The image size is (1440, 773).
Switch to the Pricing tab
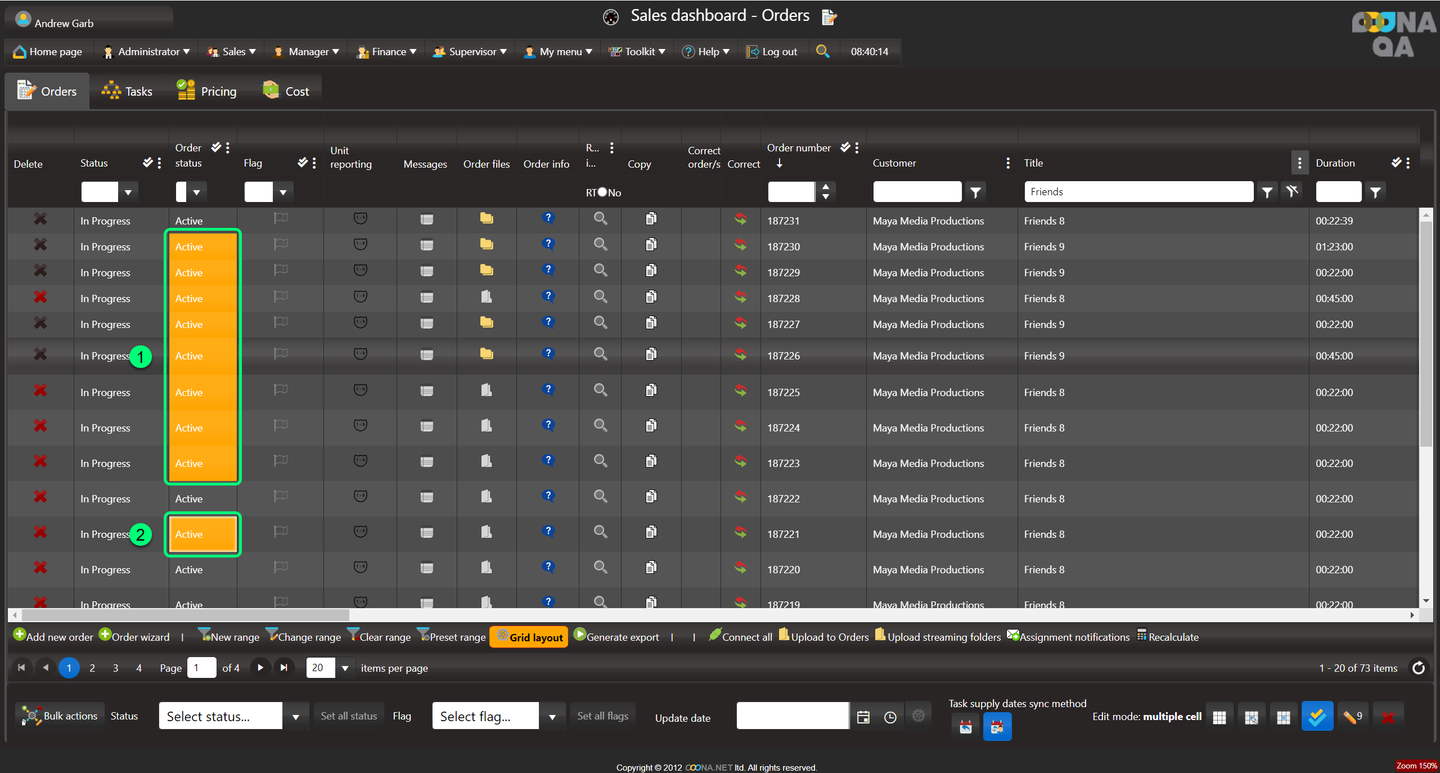click(x=207, y=91)
